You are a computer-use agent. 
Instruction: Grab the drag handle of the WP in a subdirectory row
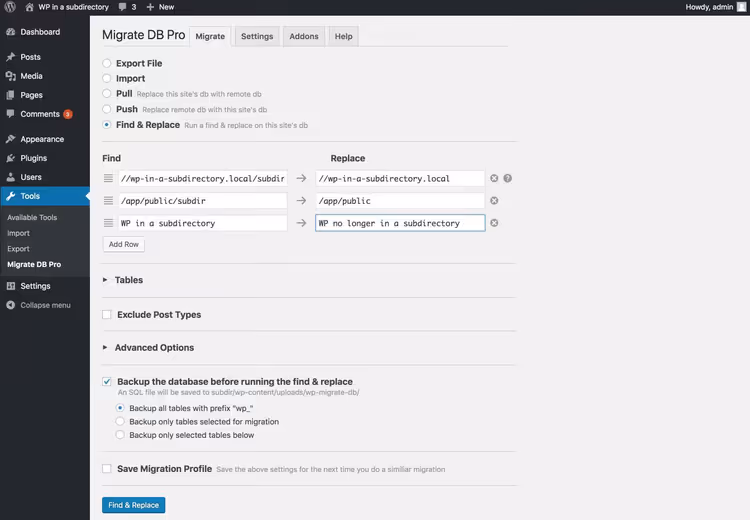(109, 223)
